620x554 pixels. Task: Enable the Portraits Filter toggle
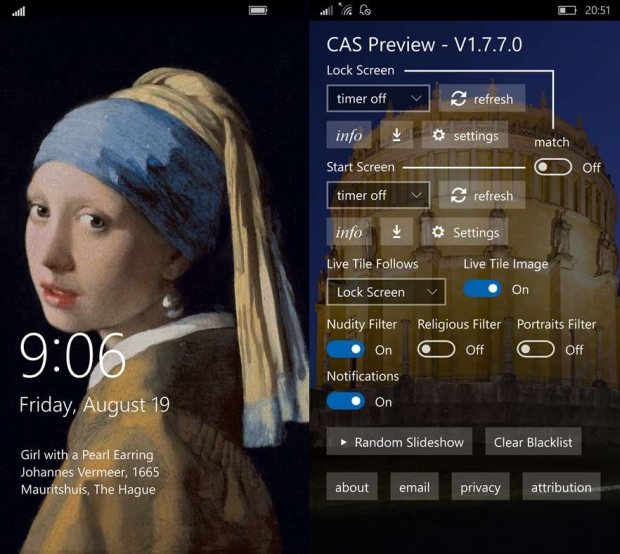[x=536, y=349]
